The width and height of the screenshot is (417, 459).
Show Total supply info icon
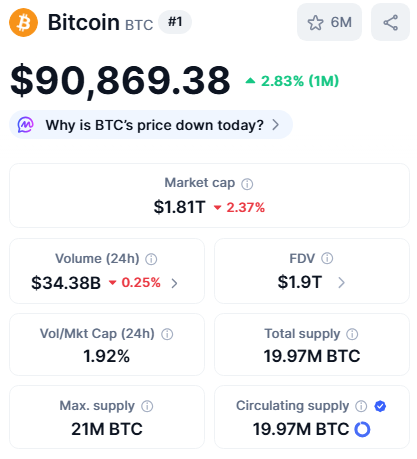[352, 334]
